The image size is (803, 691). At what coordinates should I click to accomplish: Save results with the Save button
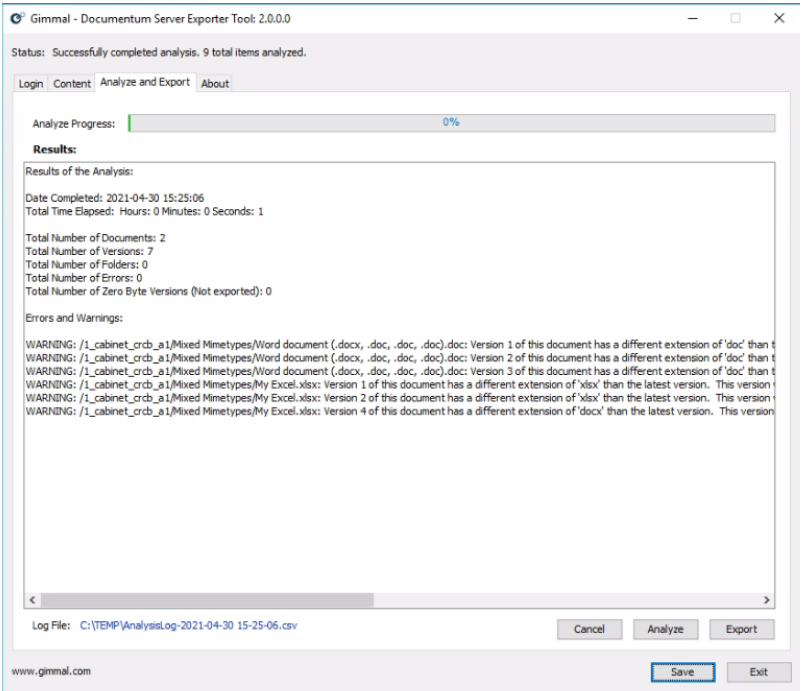(683, 672)
